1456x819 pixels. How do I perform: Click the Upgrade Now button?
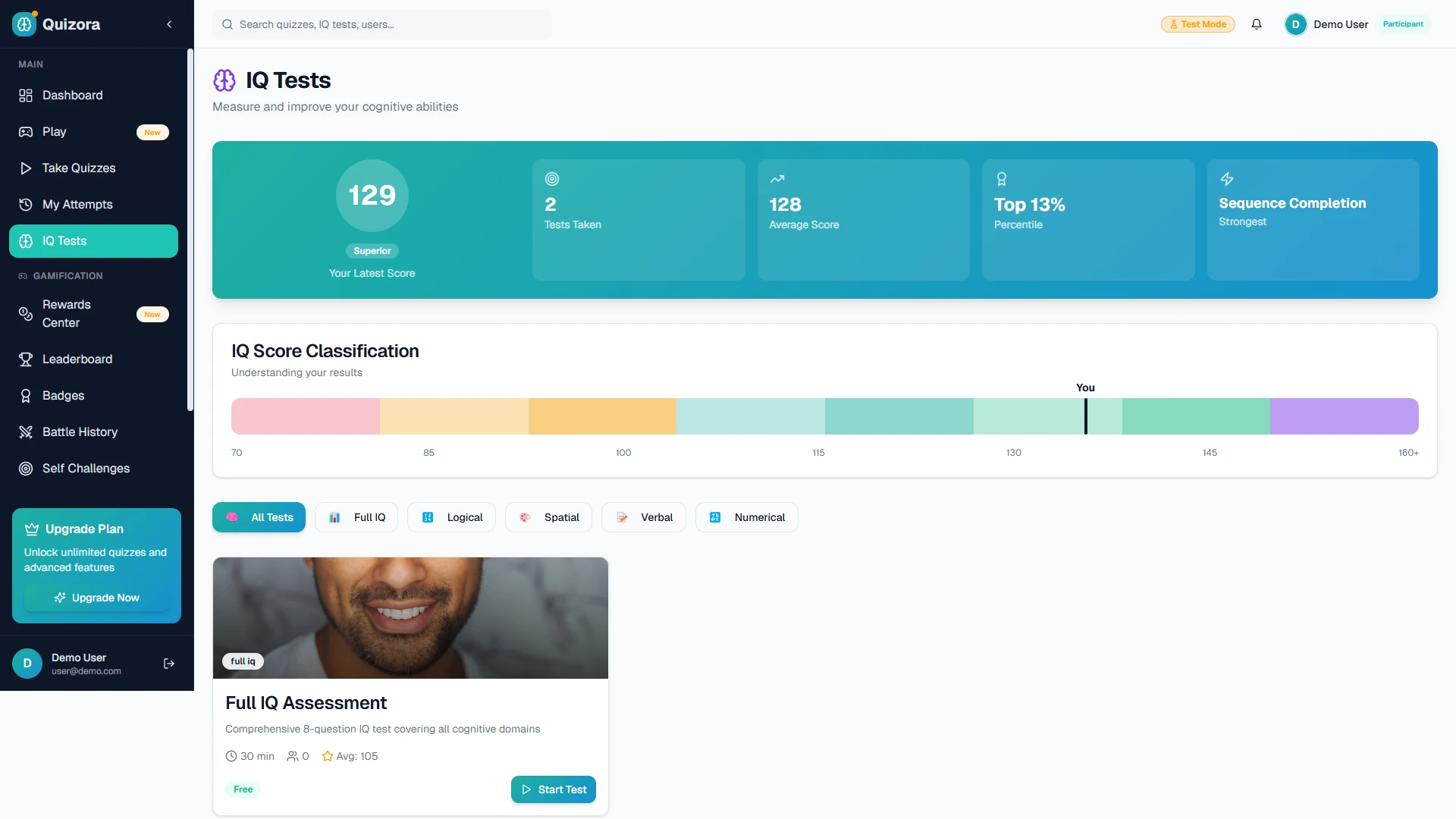point(96,598)
